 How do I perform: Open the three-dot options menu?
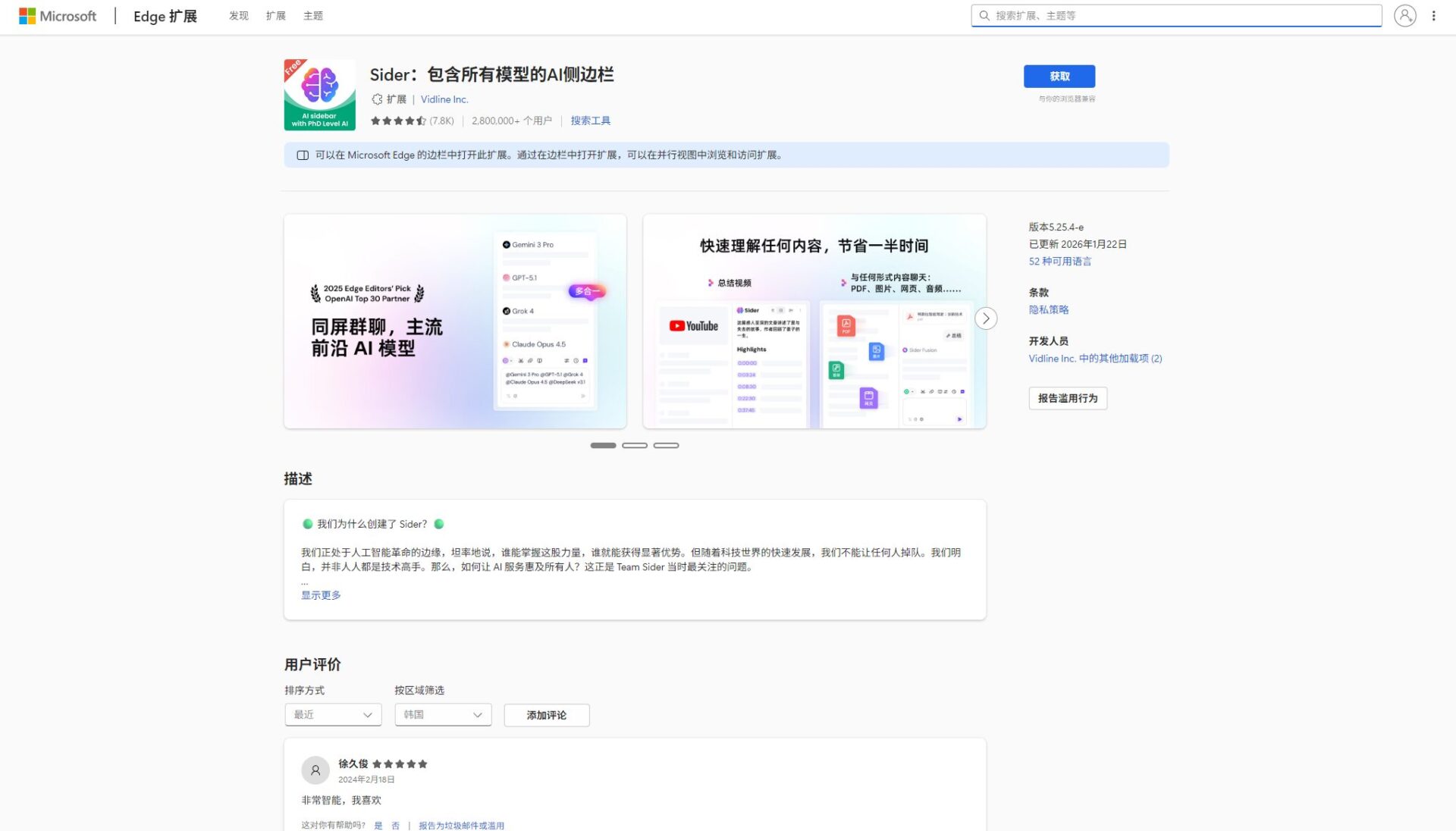(x=1433, y=15)
